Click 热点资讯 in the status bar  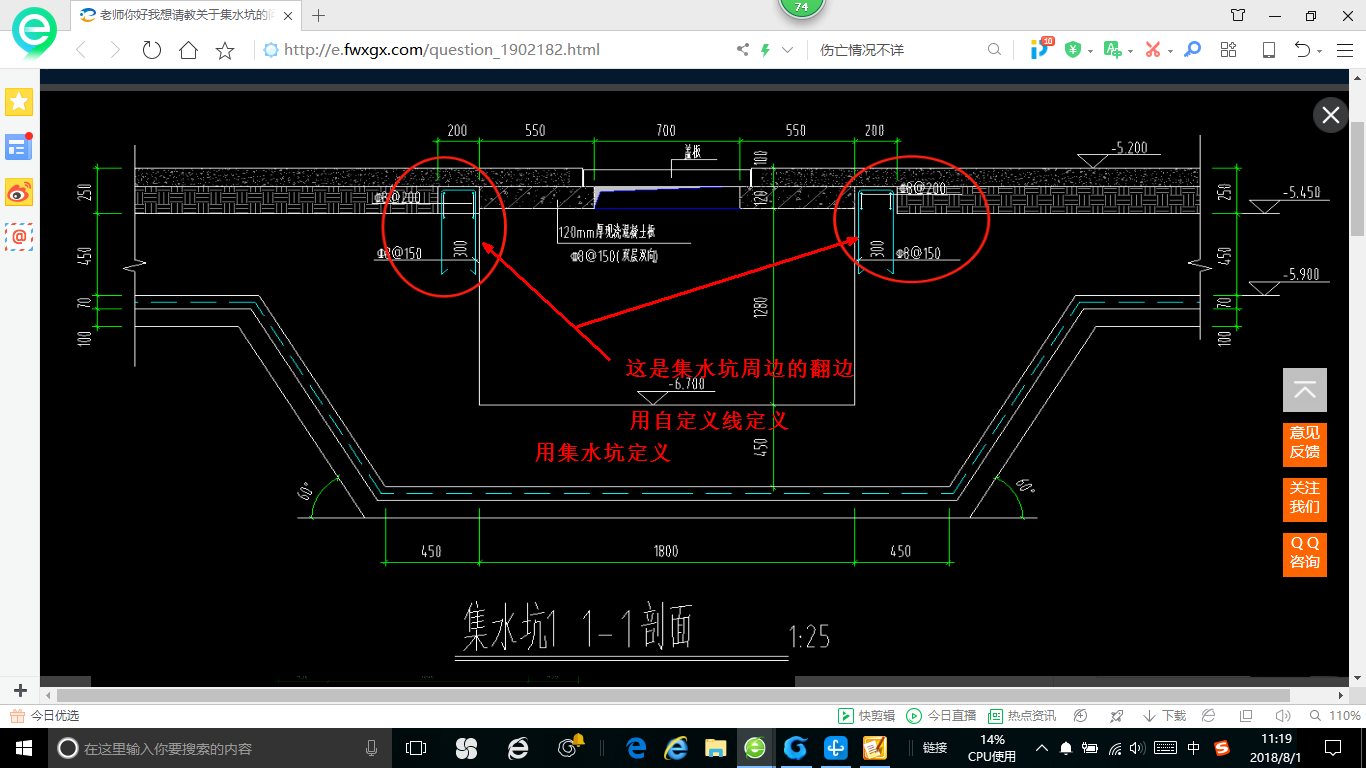click(x=1022, y=716)
